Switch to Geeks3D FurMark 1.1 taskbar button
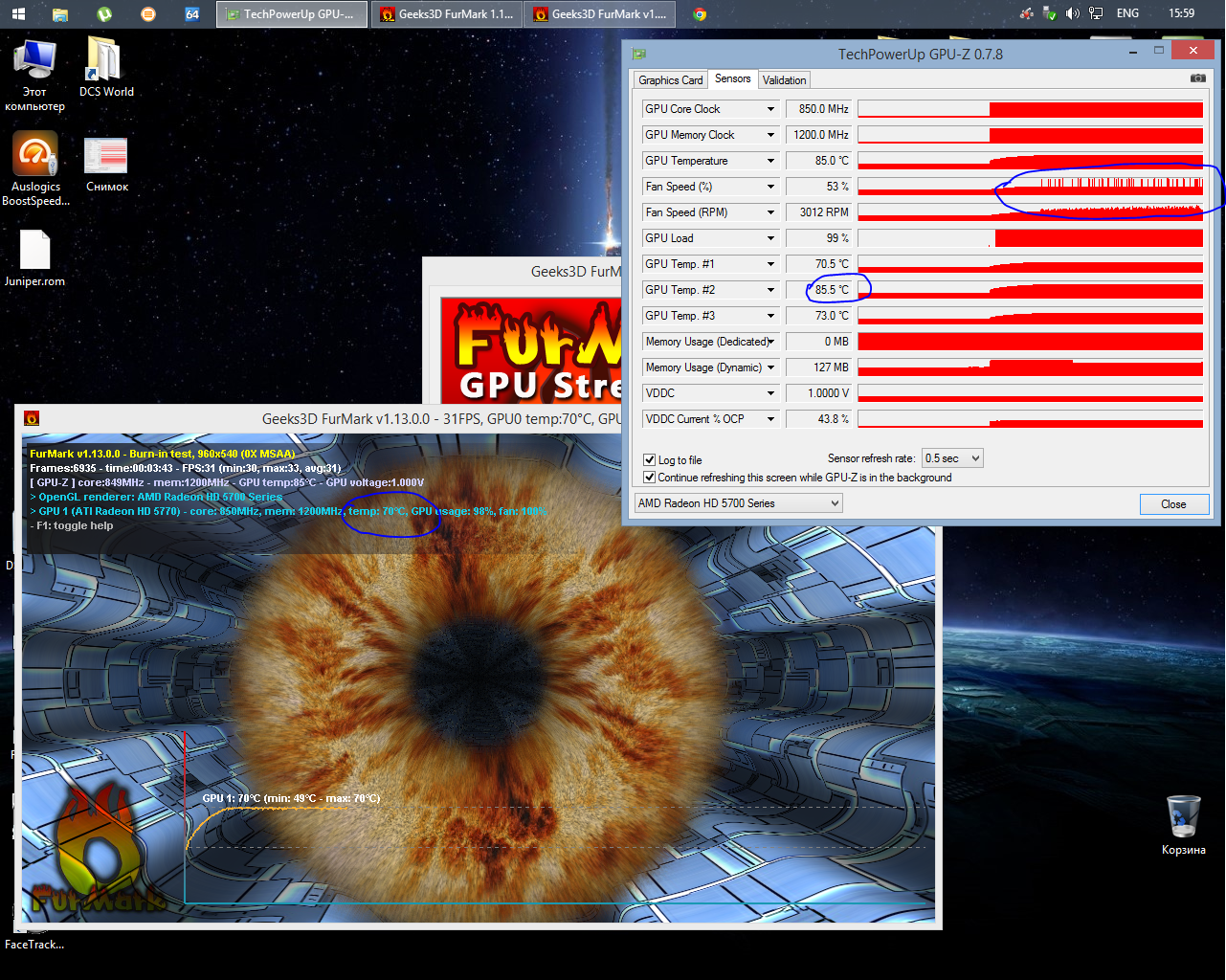Screen dimensions: 1226x980 coord(447,14)
